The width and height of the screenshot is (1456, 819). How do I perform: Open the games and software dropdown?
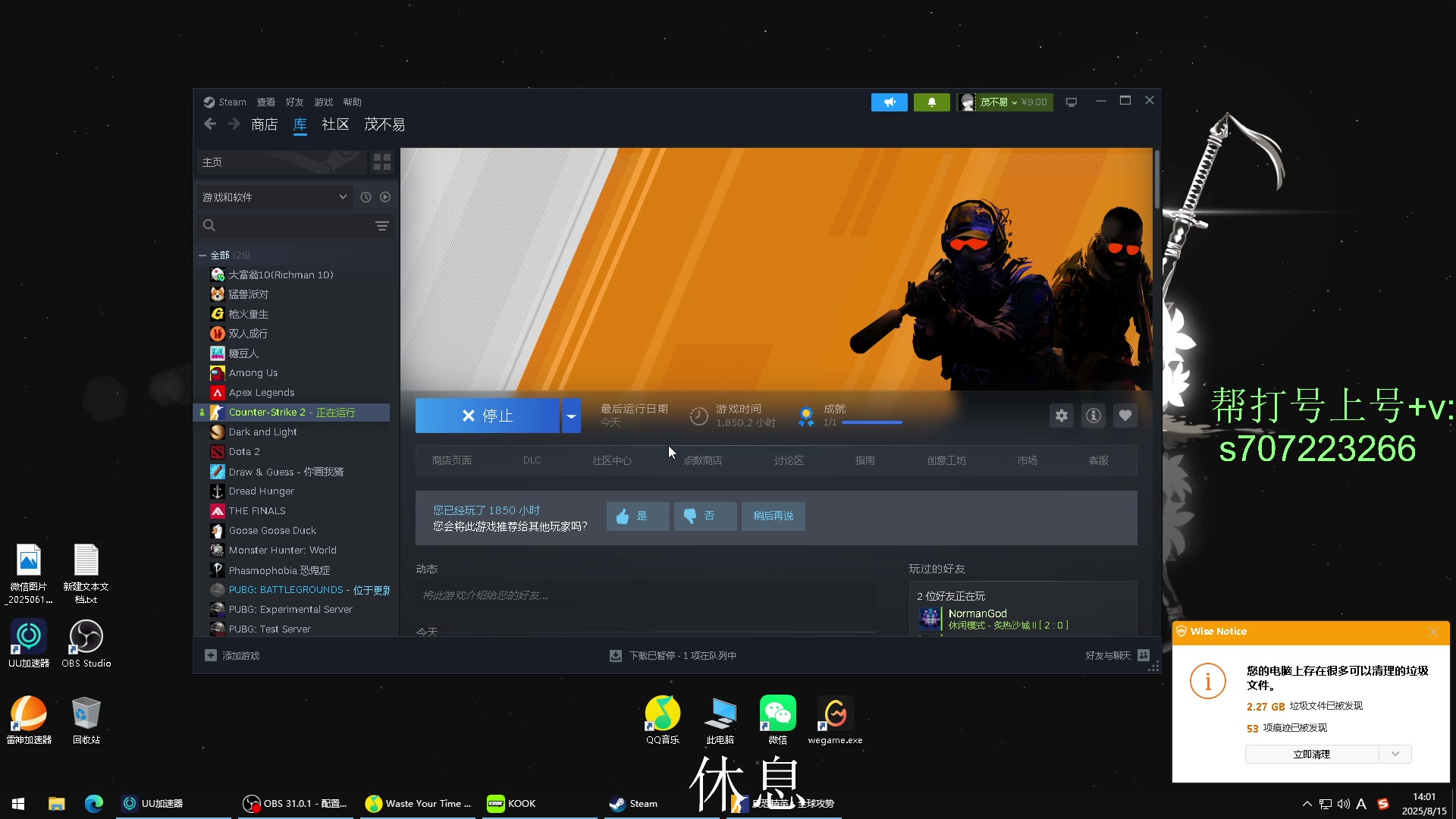tap(274, 197)
